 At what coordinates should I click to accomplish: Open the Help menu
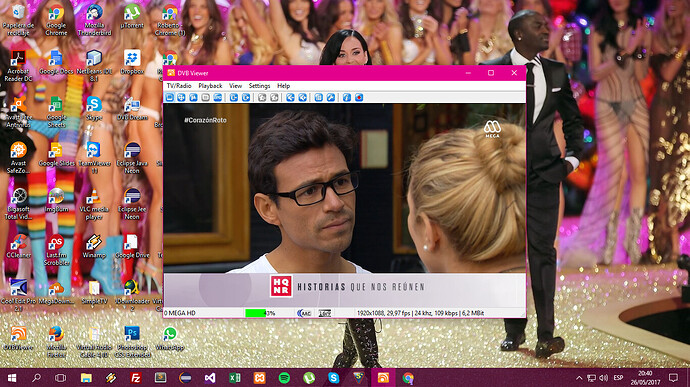coord(283,85)
